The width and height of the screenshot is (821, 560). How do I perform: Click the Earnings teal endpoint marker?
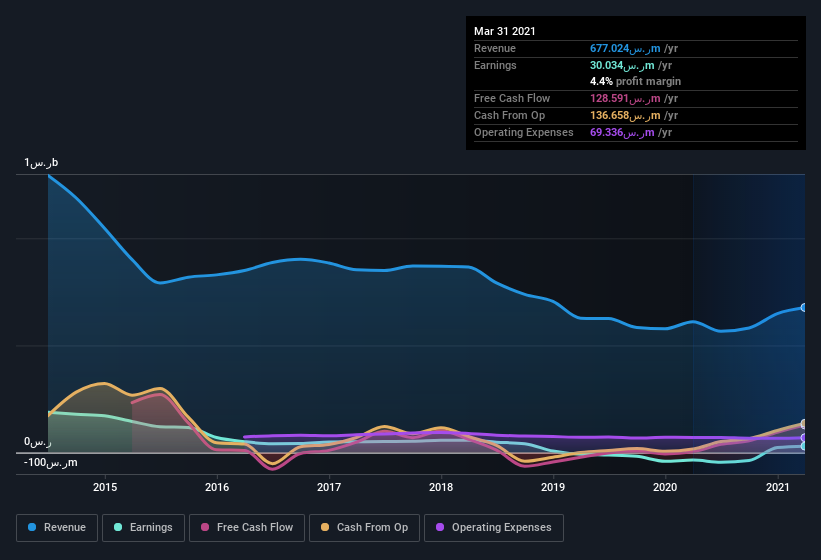[x=804, y=446]
